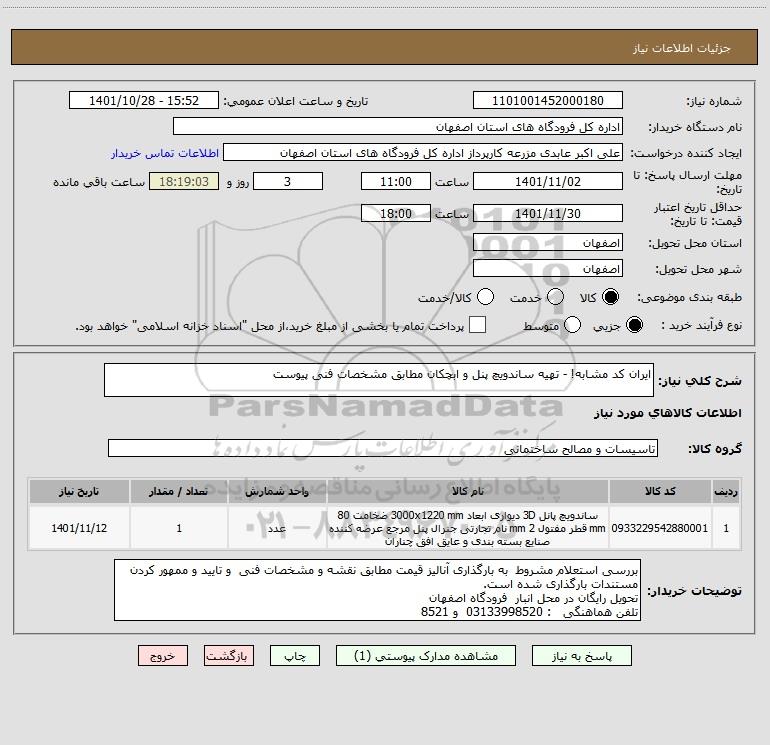Click the چاپ print button
Screen dimensions: 770x745
295,656
